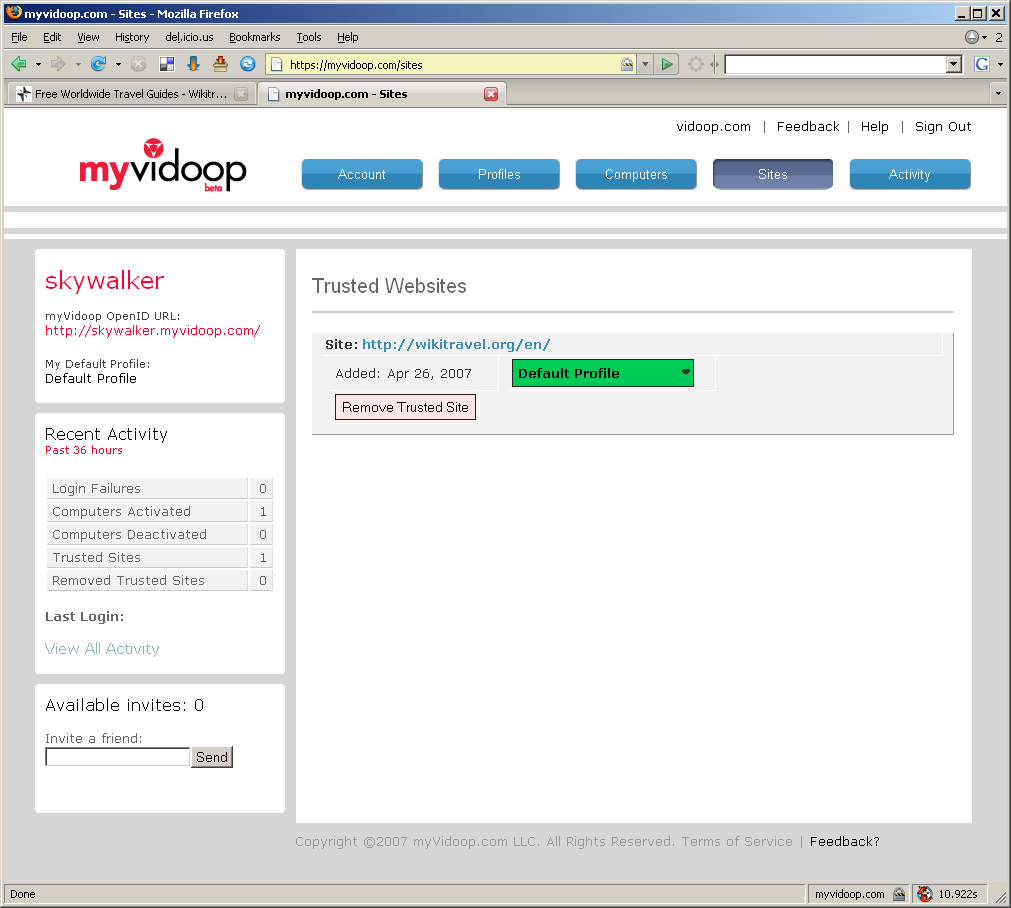Open the skywalker.myvidoop.com OpenID URL link
Viewport: 1011px width, 908px height.
[153, 330]
